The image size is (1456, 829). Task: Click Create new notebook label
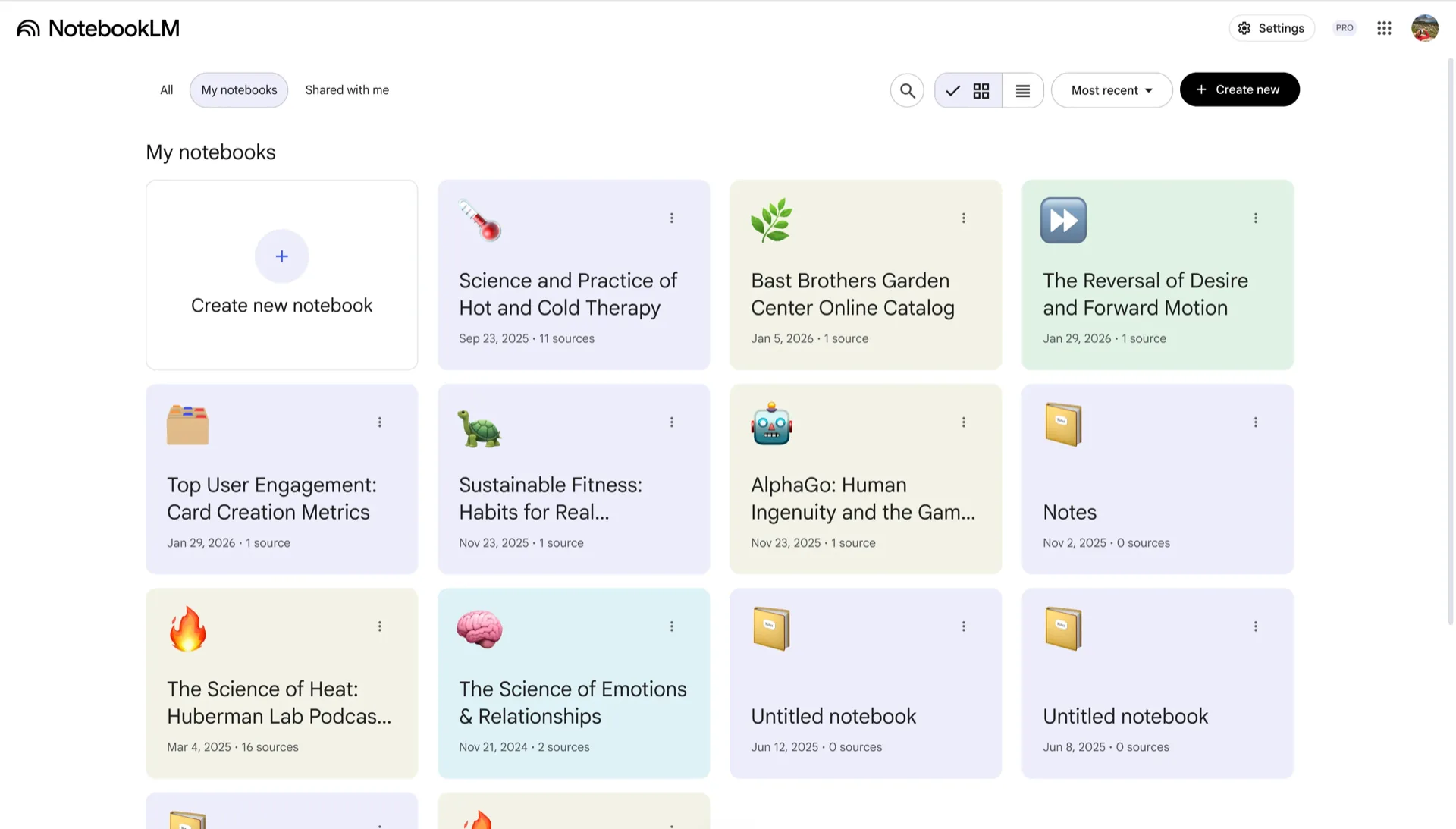pyautogui.click(x=282, y=306)
